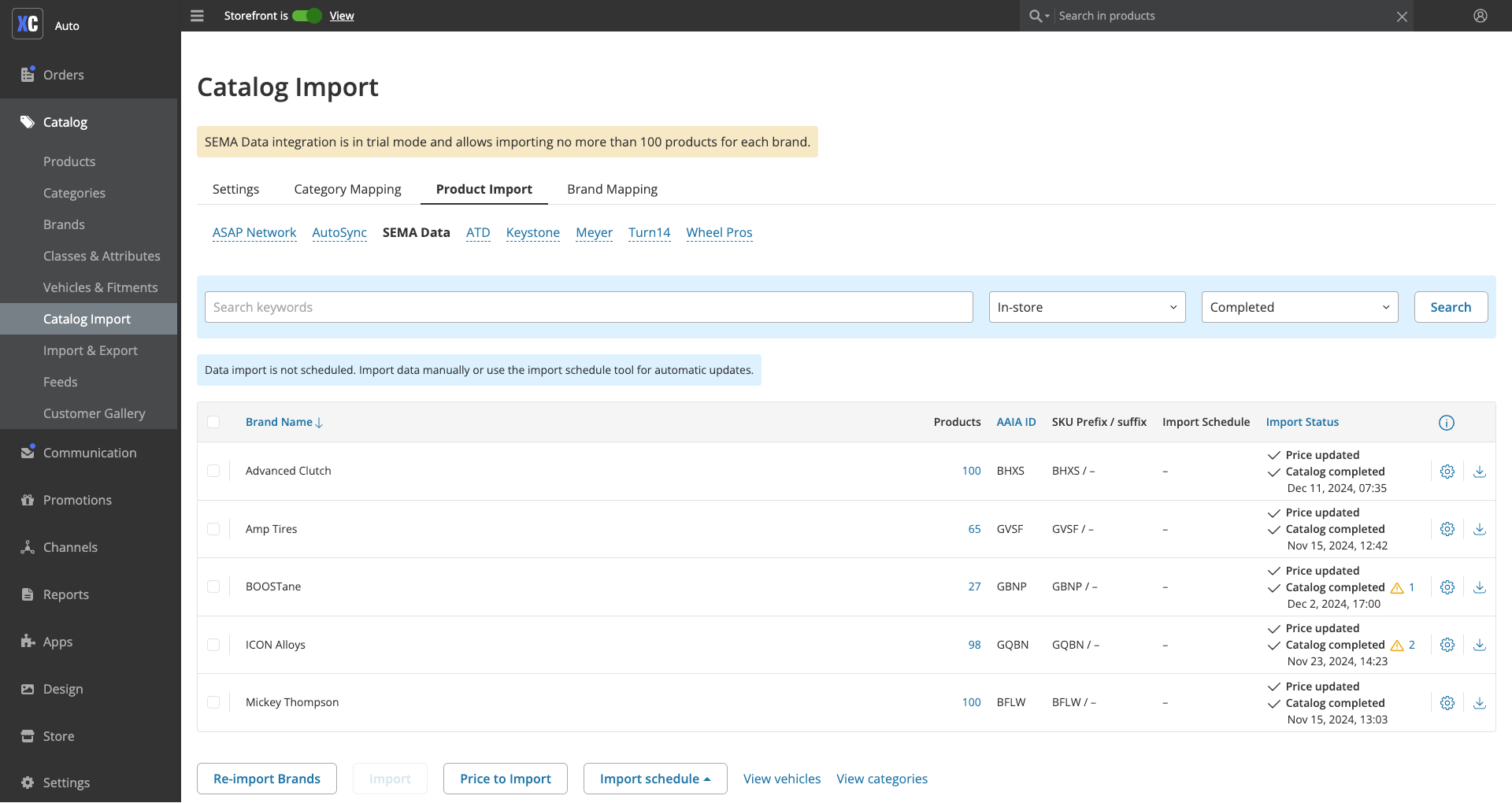Sort by Import Status column

pyautogui.click(x=1303, y=422)
